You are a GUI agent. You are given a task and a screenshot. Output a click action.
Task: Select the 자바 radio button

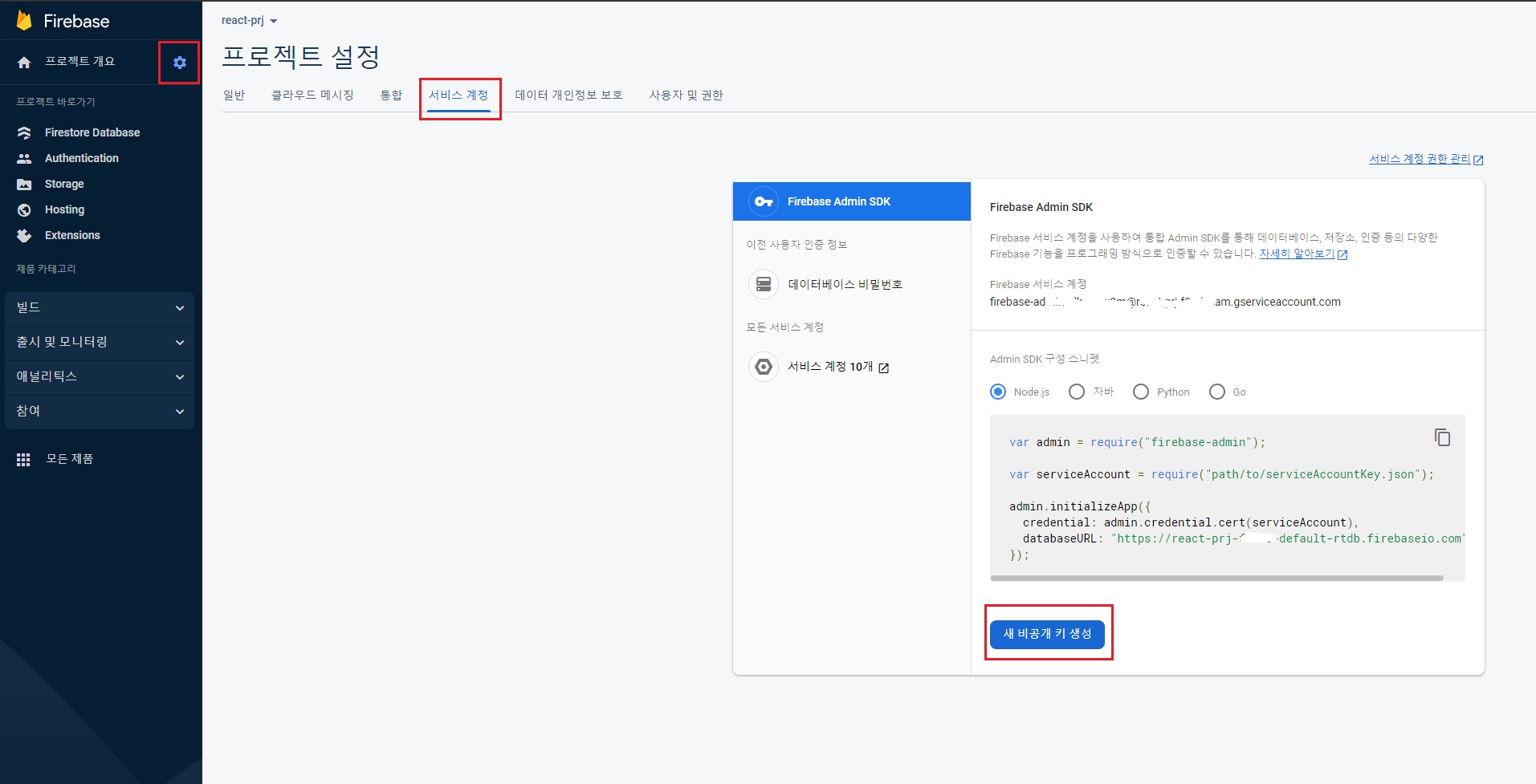[1077, 392]
